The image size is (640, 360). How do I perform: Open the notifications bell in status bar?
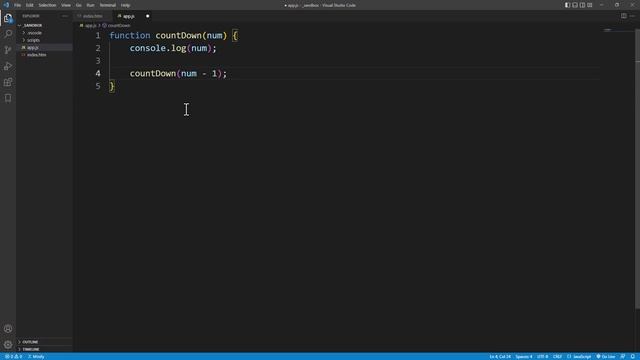[633, 357]
